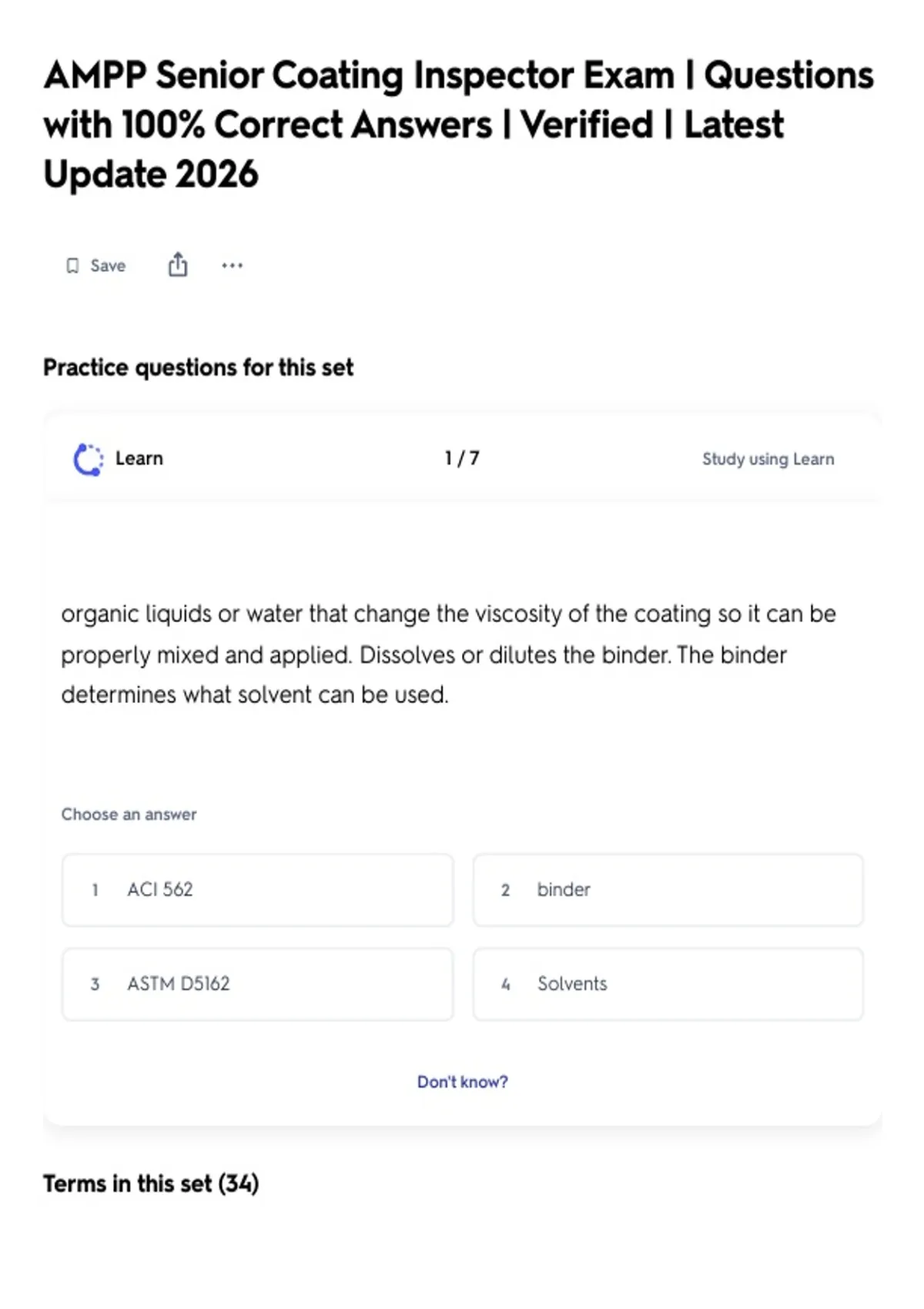Click the Practice questions for this set heading

coord(198,367)
